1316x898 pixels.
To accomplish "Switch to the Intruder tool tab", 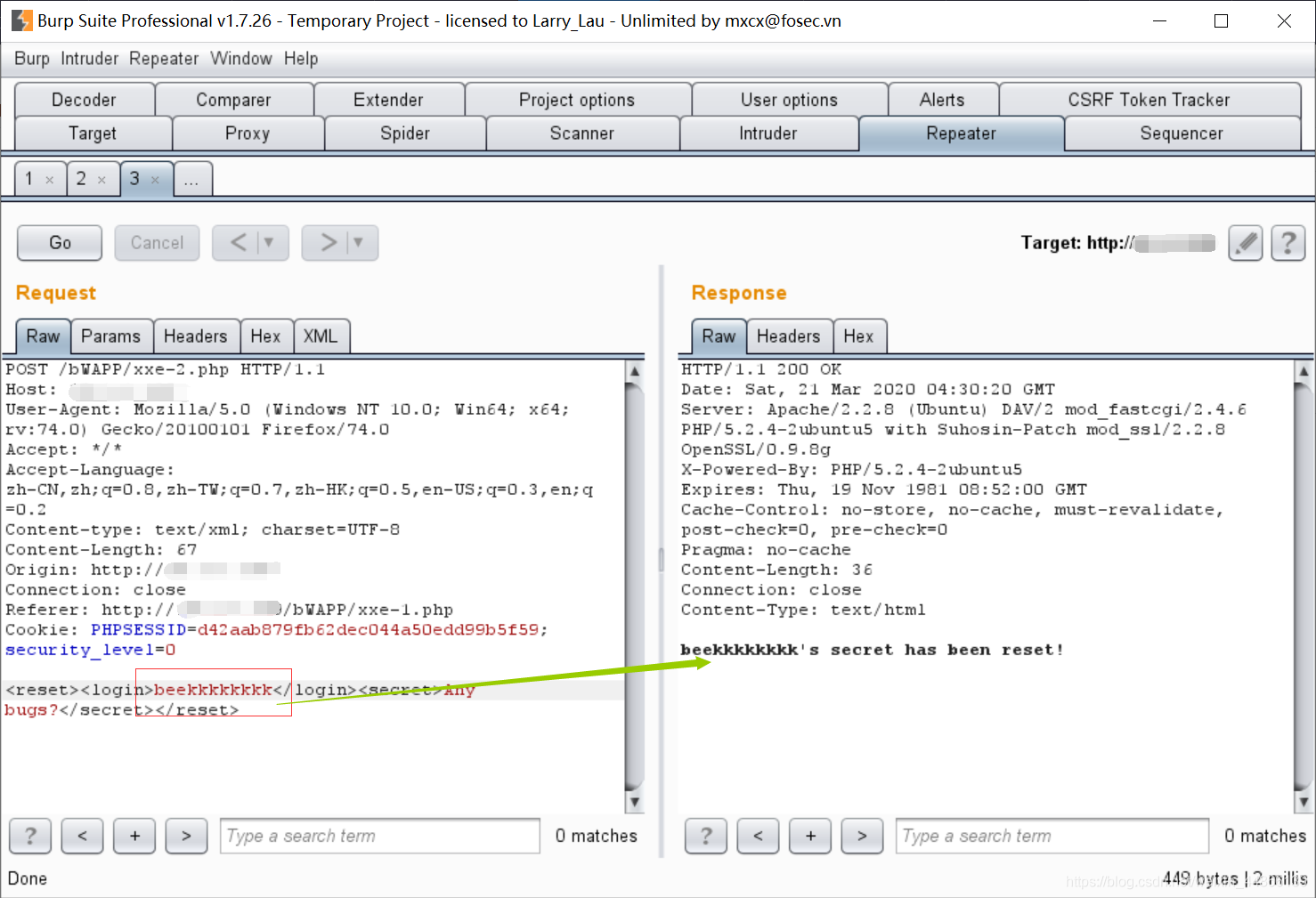I will [x=768, y=133].
